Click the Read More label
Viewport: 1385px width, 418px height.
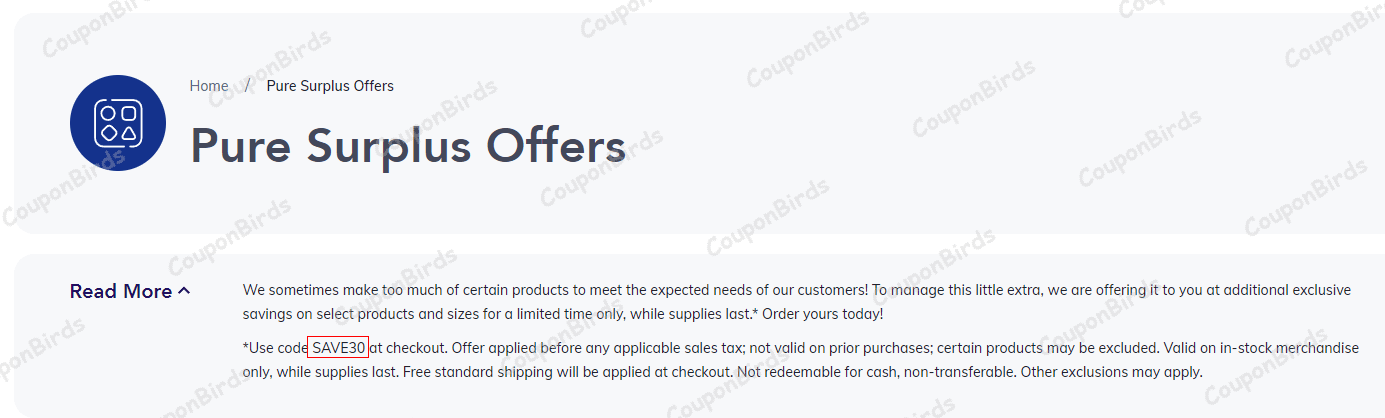[x=121, y=291]
